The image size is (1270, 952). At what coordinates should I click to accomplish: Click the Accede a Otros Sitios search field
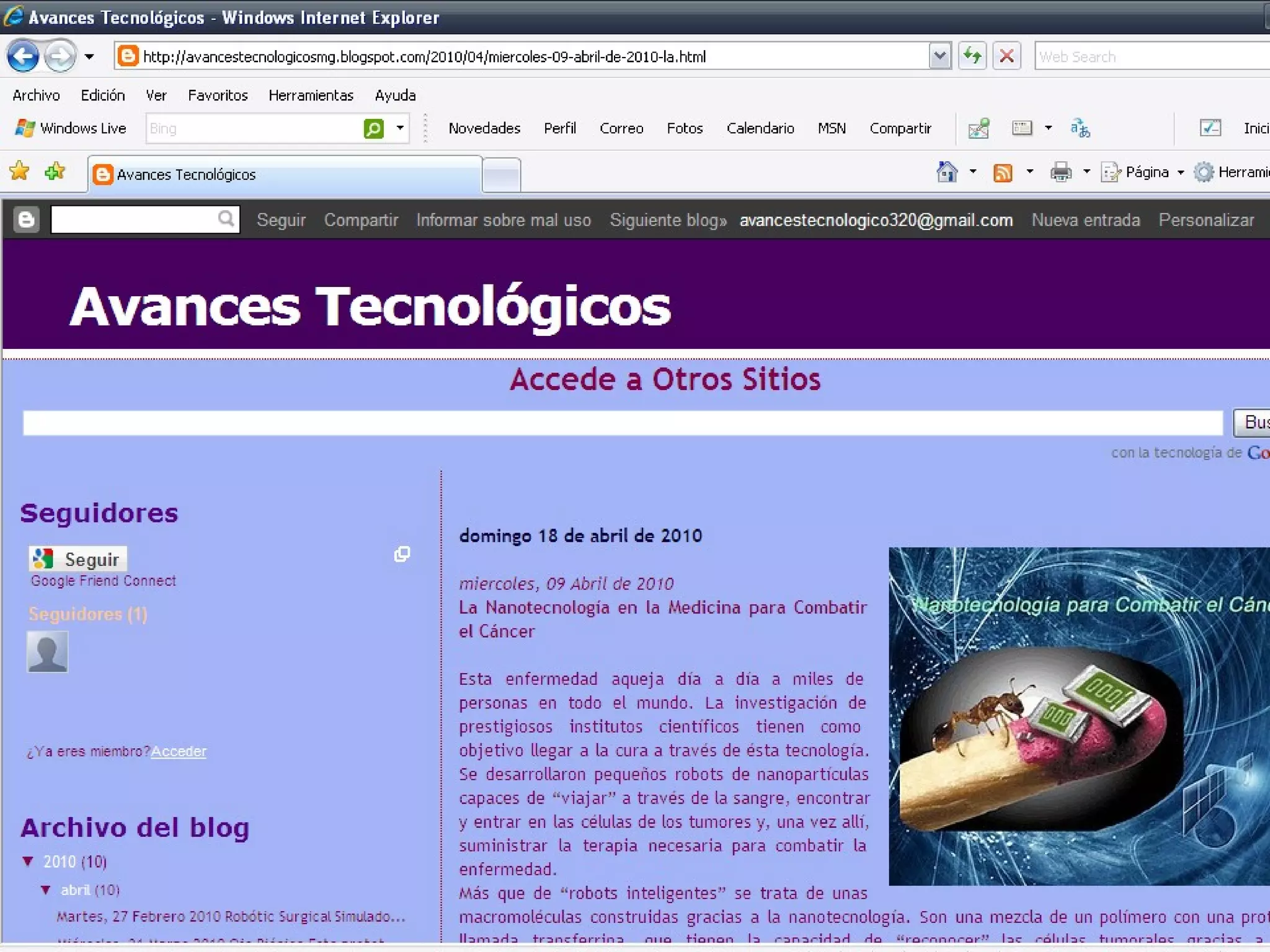click(x=622, y=423)
